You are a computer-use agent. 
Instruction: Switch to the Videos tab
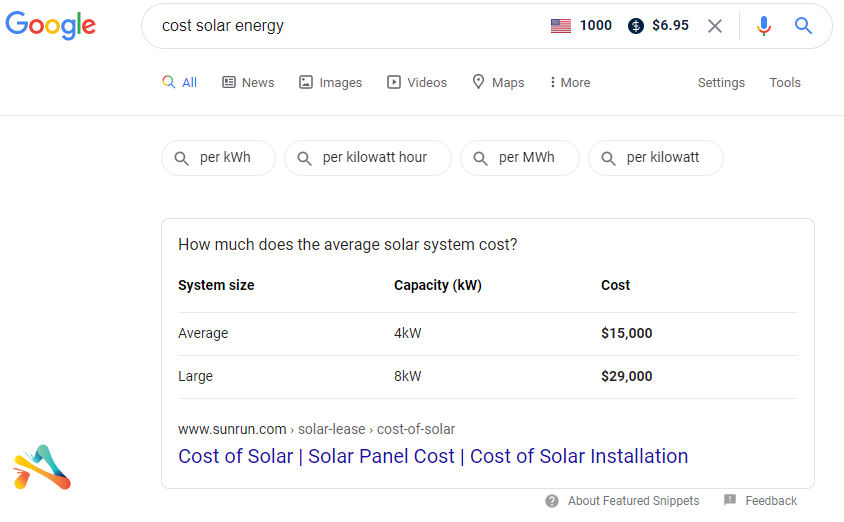[x=417, y=83]
